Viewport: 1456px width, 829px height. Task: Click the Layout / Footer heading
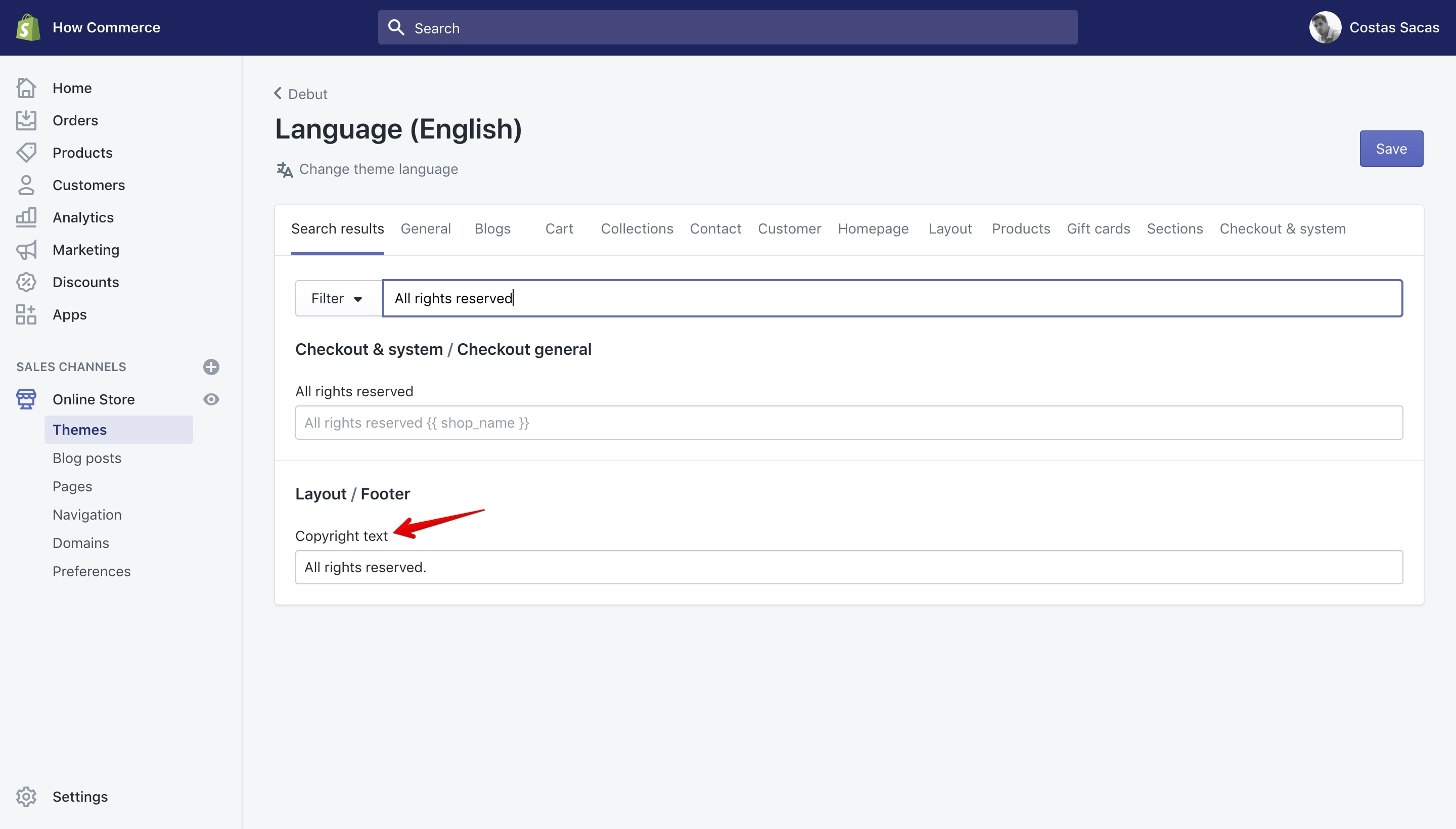[352, 494]
